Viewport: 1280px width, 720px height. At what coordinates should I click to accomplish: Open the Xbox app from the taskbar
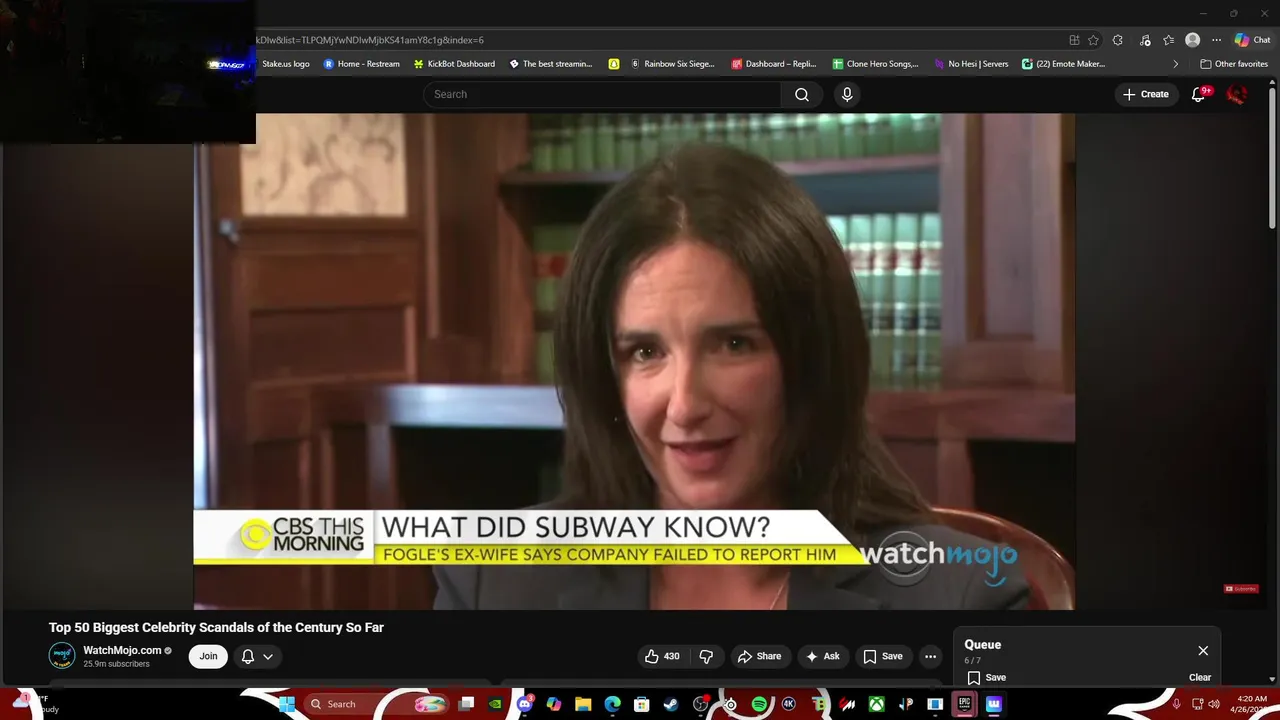pos(876,704)
